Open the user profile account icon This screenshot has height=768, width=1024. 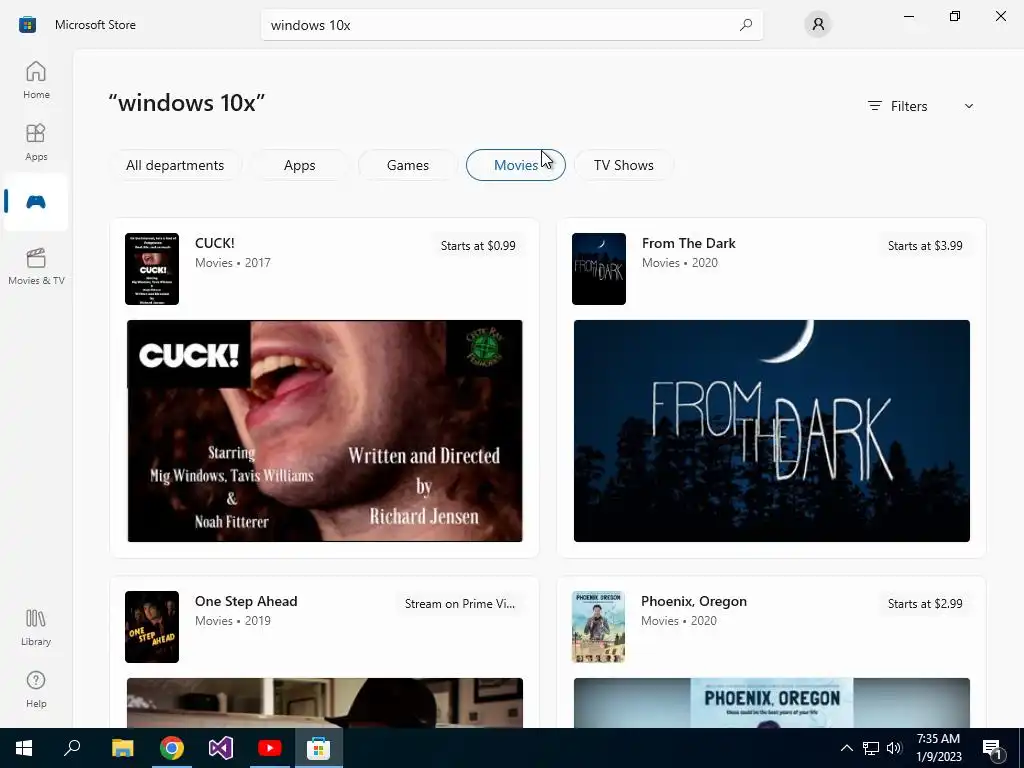click(x=818, y=25)
